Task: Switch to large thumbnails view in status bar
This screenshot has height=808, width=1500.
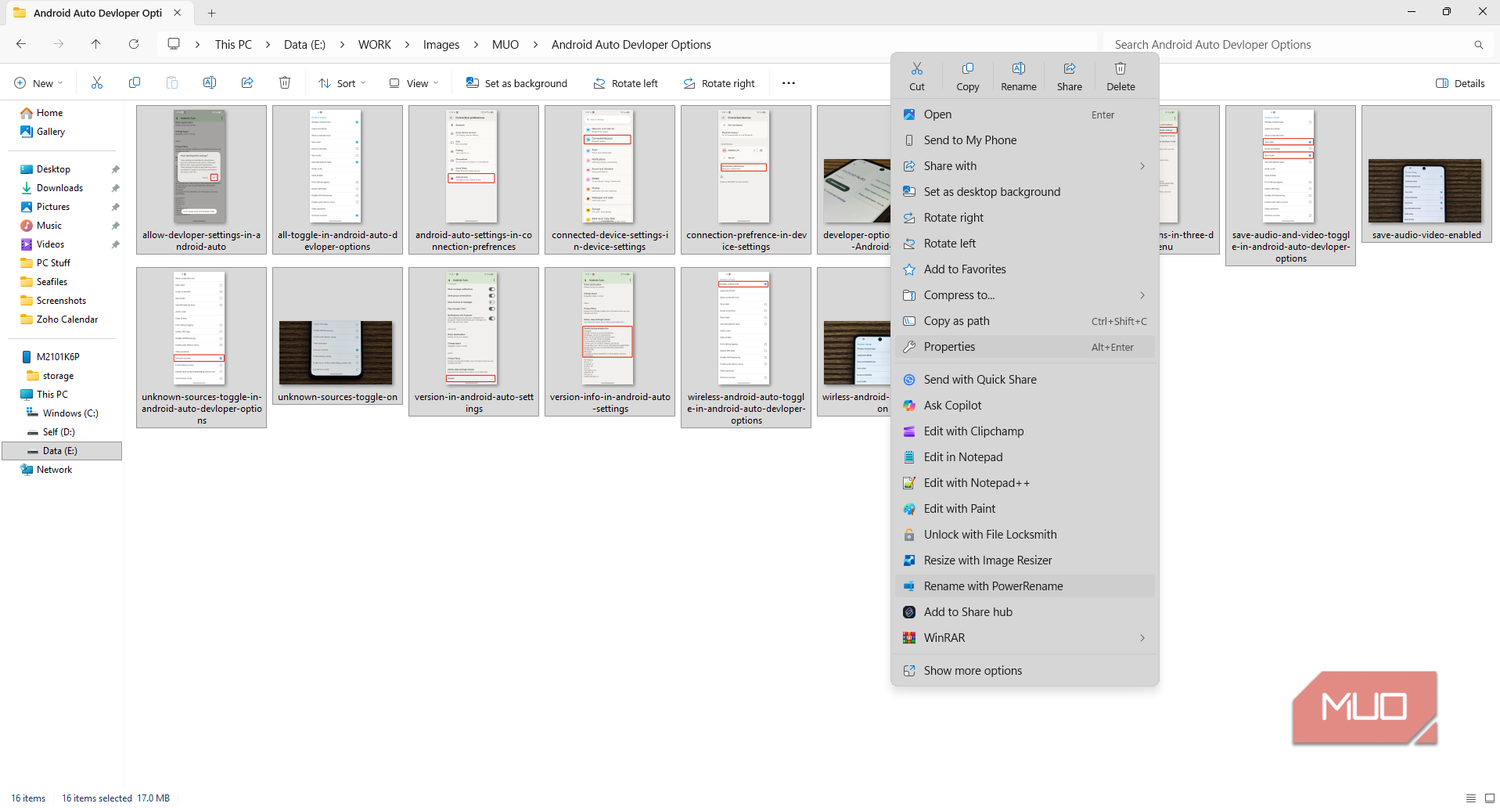Action: point(1488,798)
